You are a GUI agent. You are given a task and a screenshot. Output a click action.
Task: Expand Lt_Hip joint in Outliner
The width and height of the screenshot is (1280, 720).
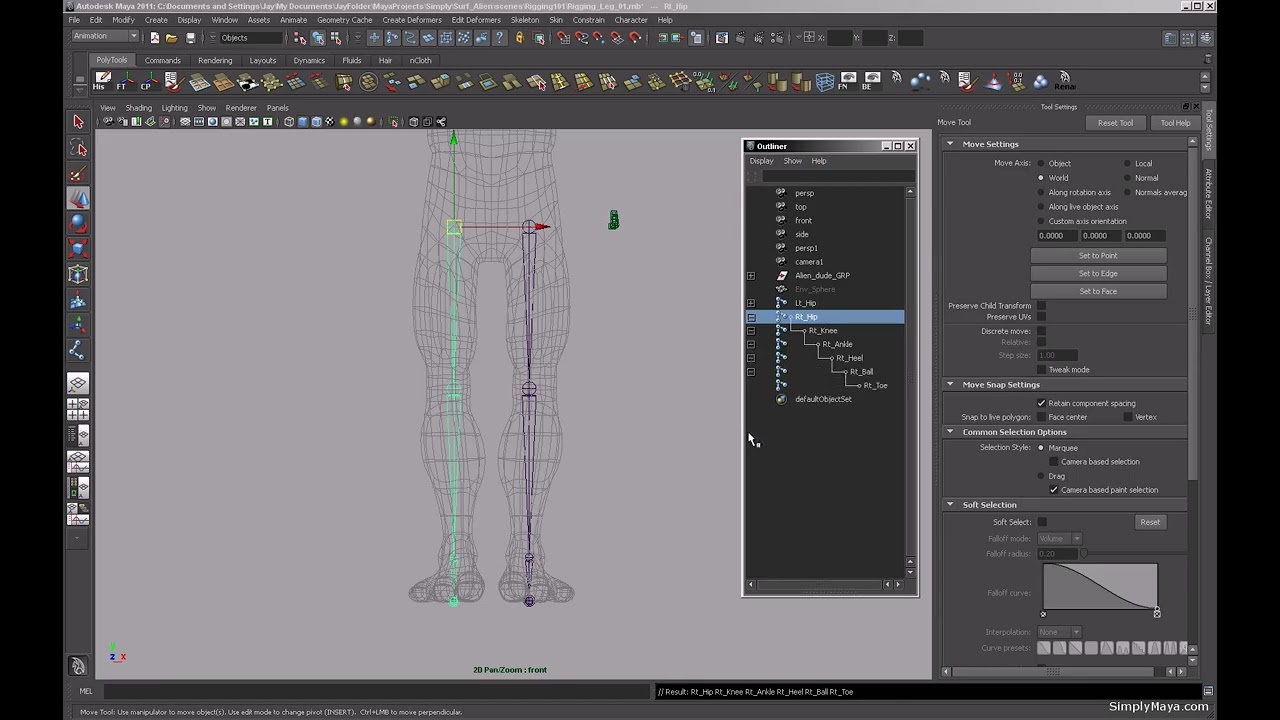751,303
